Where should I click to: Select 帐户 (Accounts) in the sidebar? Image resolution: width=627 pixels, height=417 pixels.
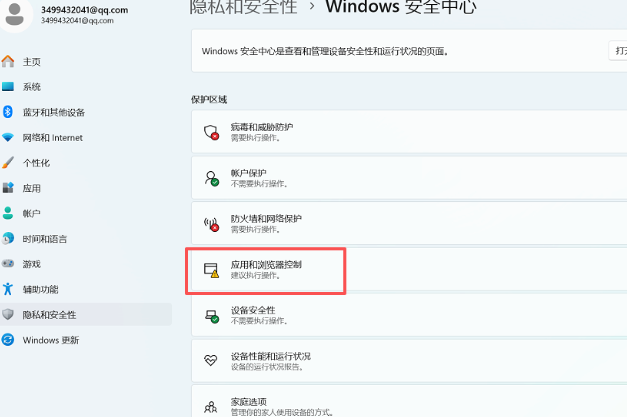pos(32,213)
